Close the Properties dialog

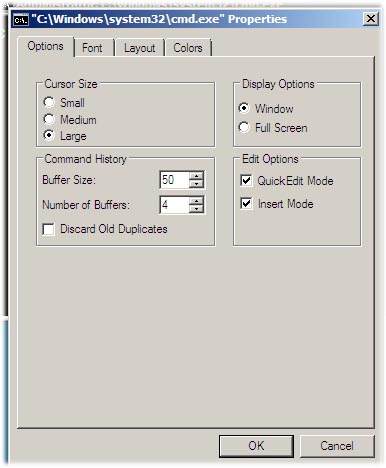click(x=371, y=19)
